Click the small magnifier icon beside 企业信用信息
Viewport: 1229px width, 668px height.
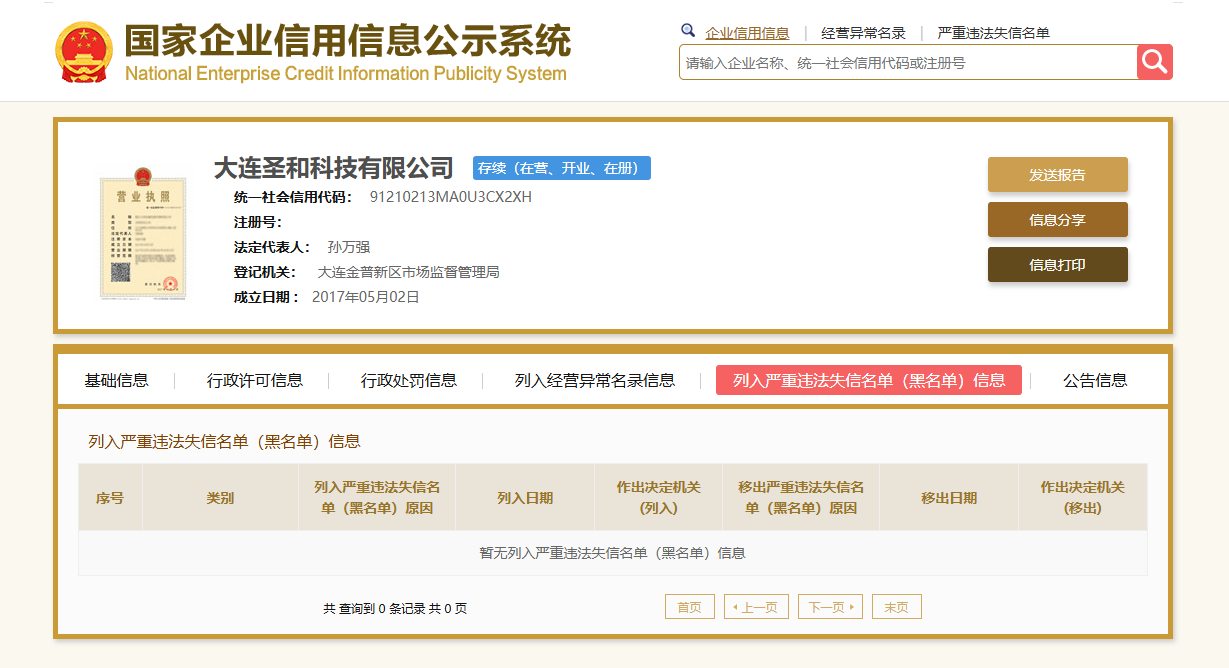point(688,31)
